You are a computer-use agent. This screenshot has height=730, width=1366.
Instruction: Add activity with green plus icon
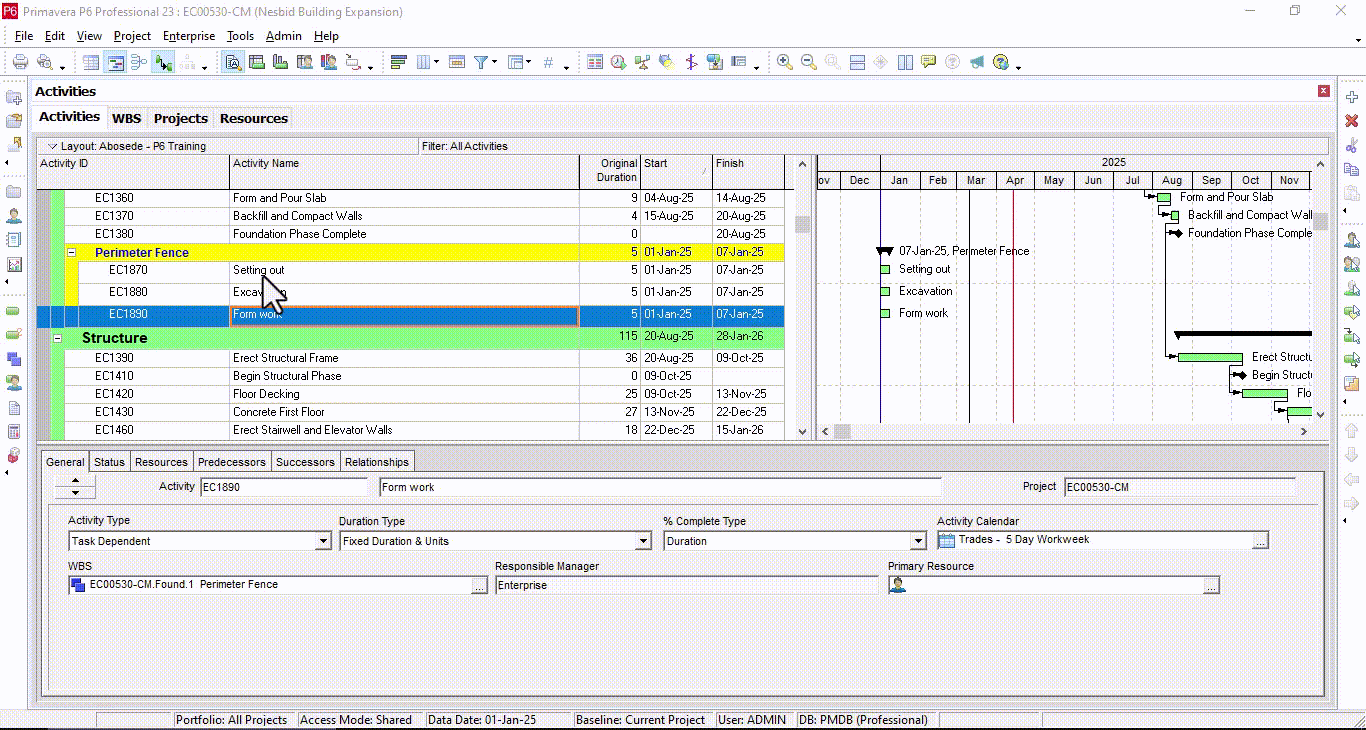[1352, 97]
